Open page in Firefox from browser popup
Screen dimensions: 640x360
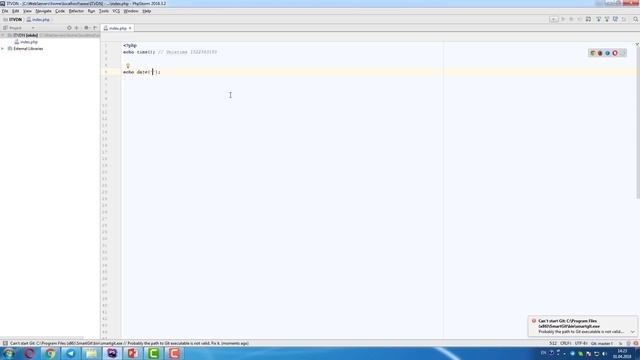pyautogui.click(x=600, y=53)
